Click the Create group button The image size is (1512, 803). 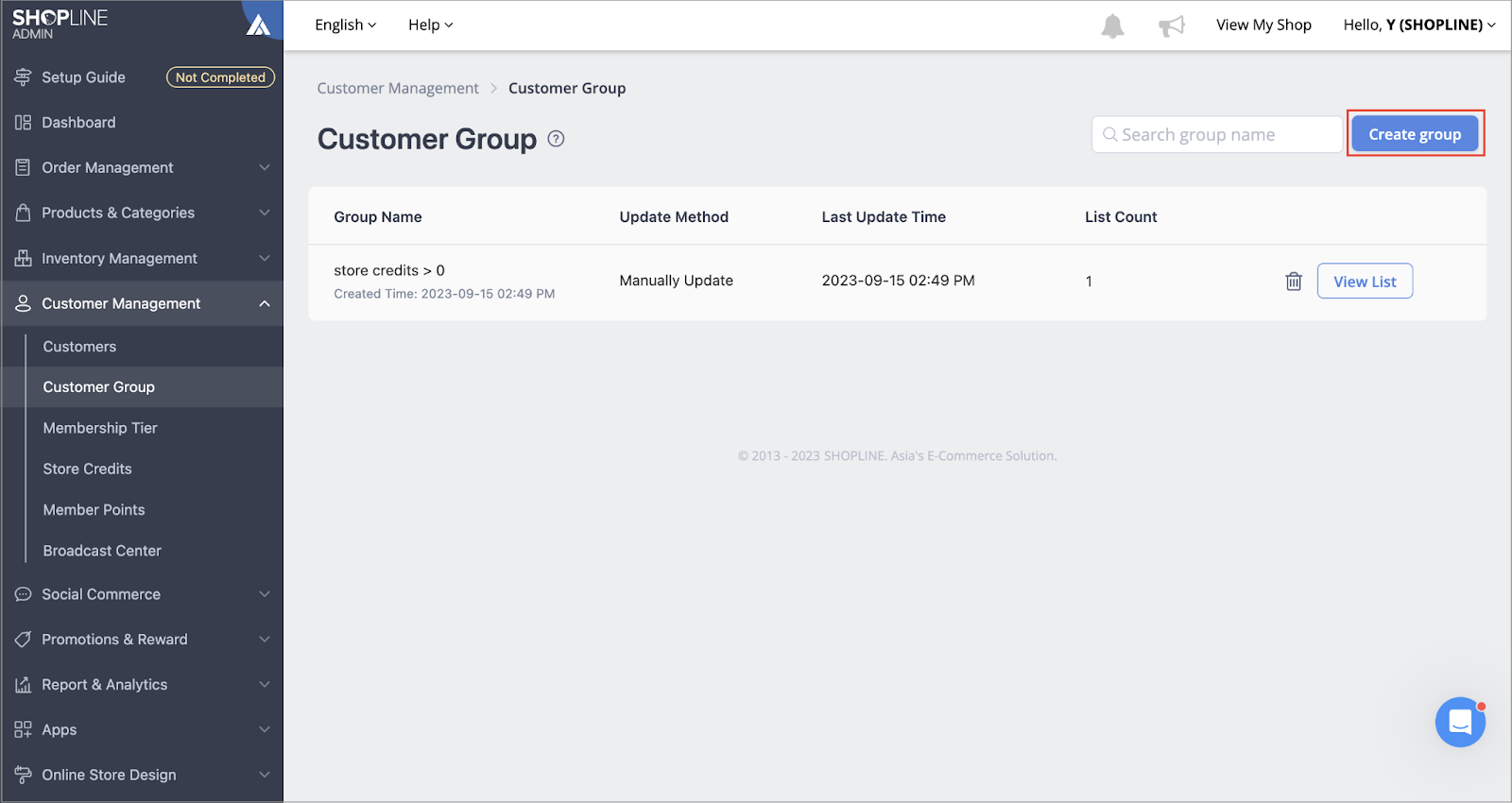(x=1415, y=134)
